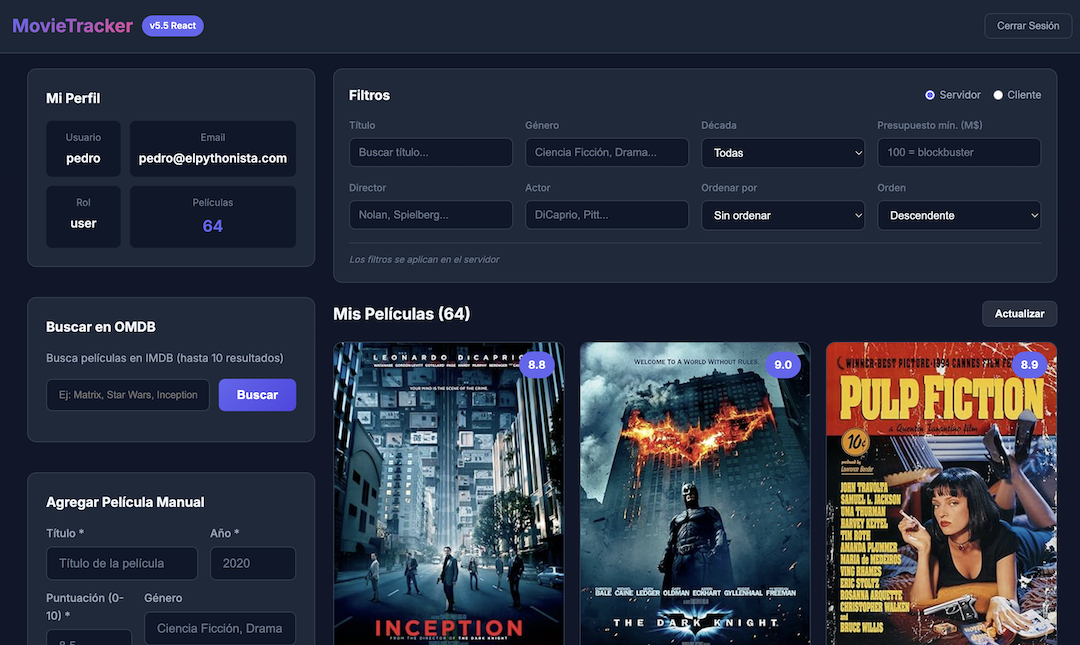
Task: Click the v5.5 React badge
Action: (172, 25)
